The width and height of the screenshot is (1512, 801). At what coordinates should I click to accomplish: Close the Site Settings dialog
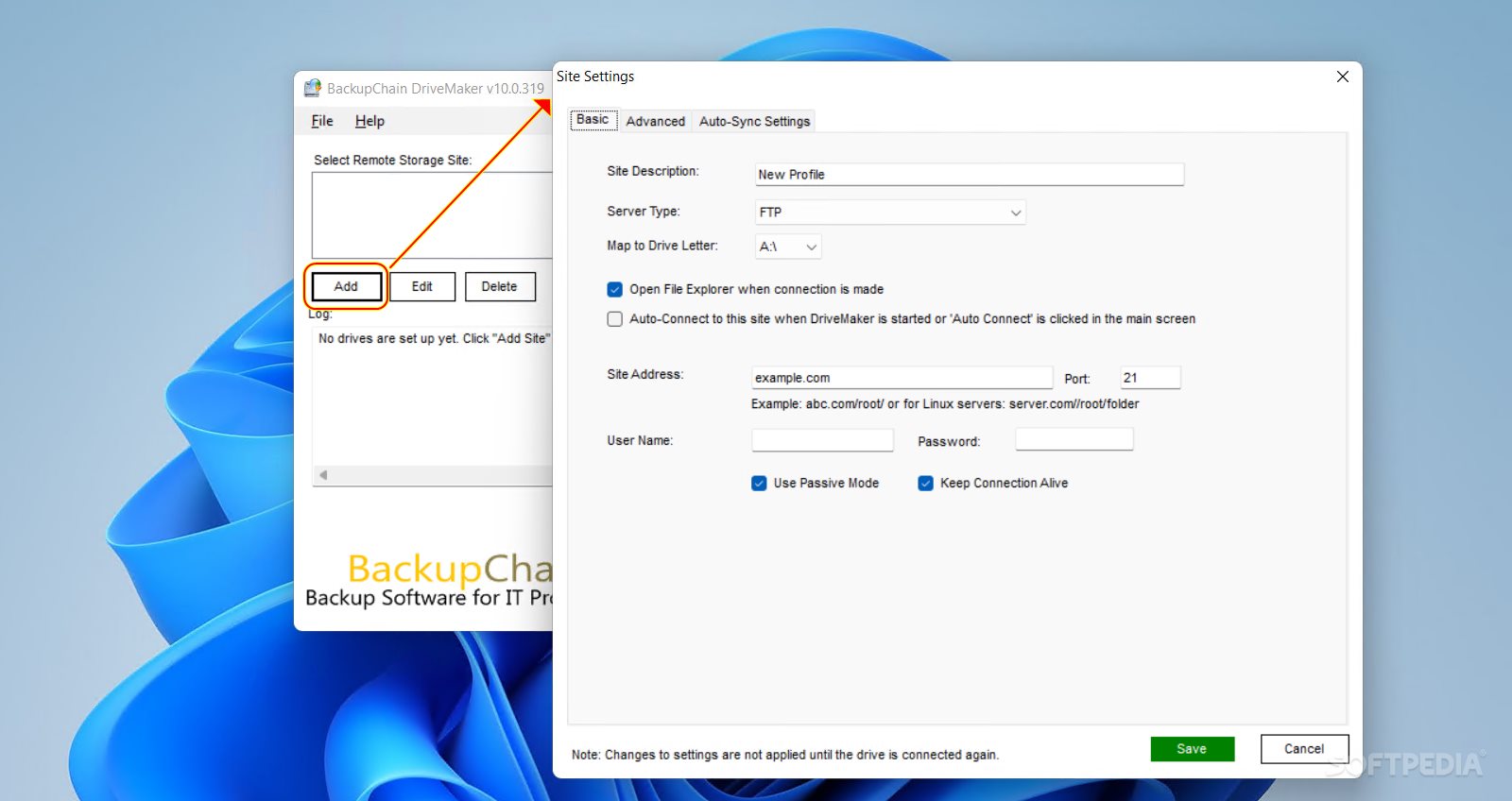coord(1343,77)
